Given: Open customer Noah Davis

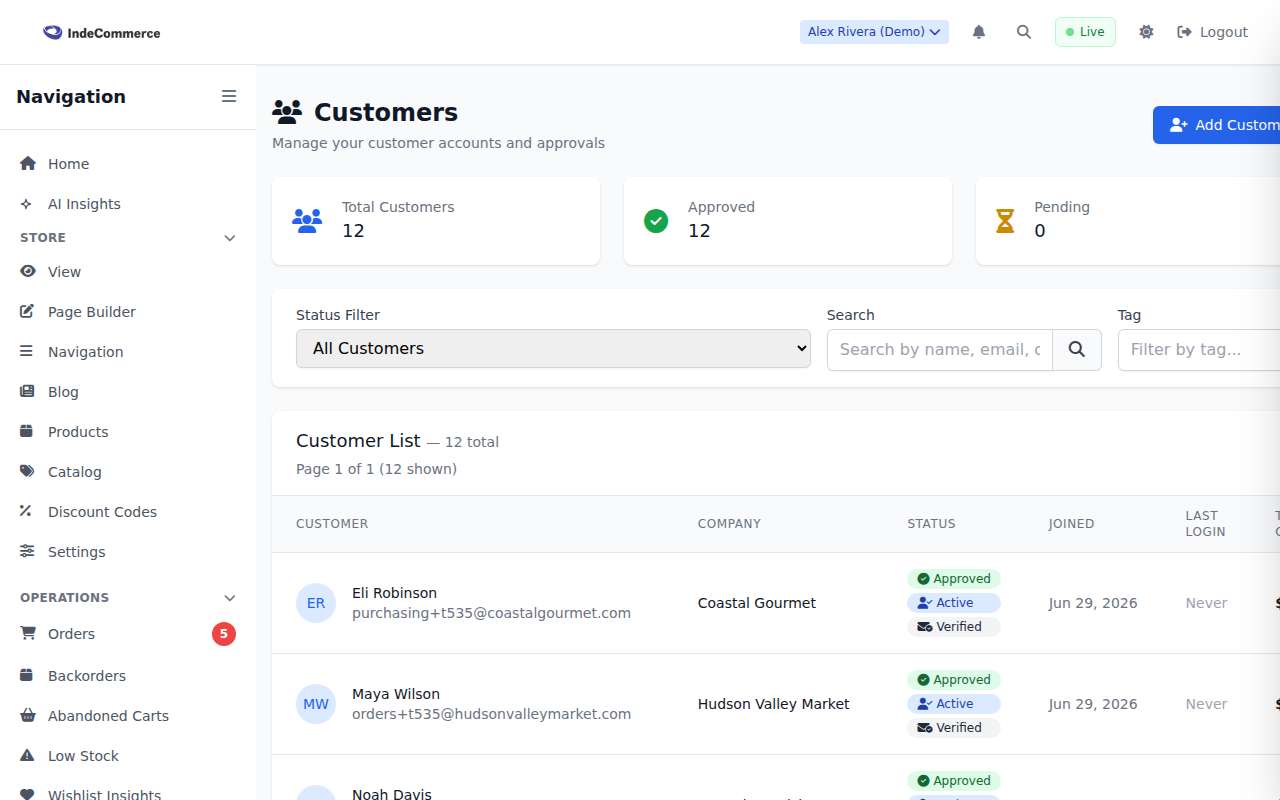Looking at the screenshot, I should 392,794.
